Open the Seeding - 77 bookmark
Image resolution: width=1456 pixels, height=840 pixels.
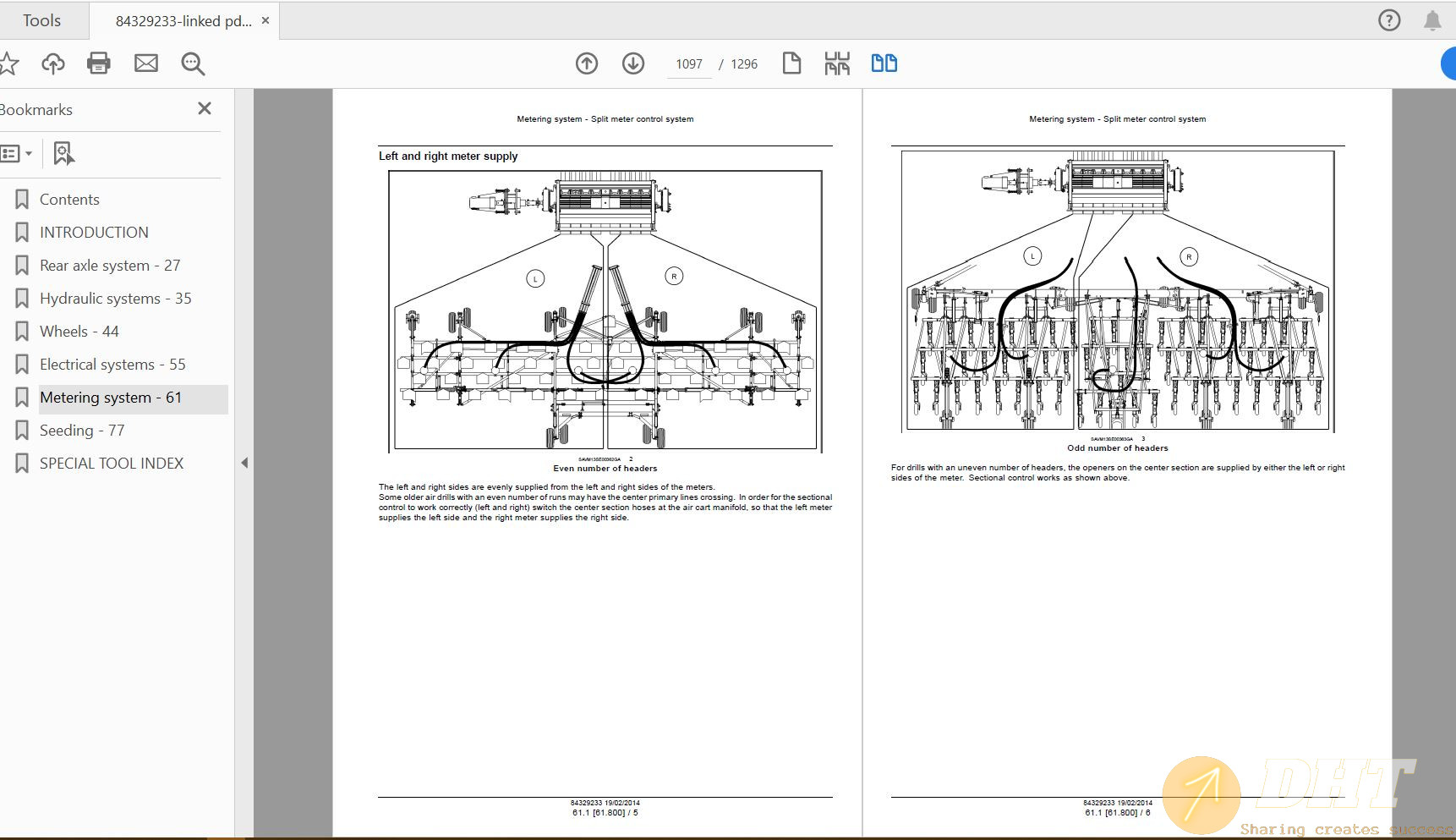point(82,431)
